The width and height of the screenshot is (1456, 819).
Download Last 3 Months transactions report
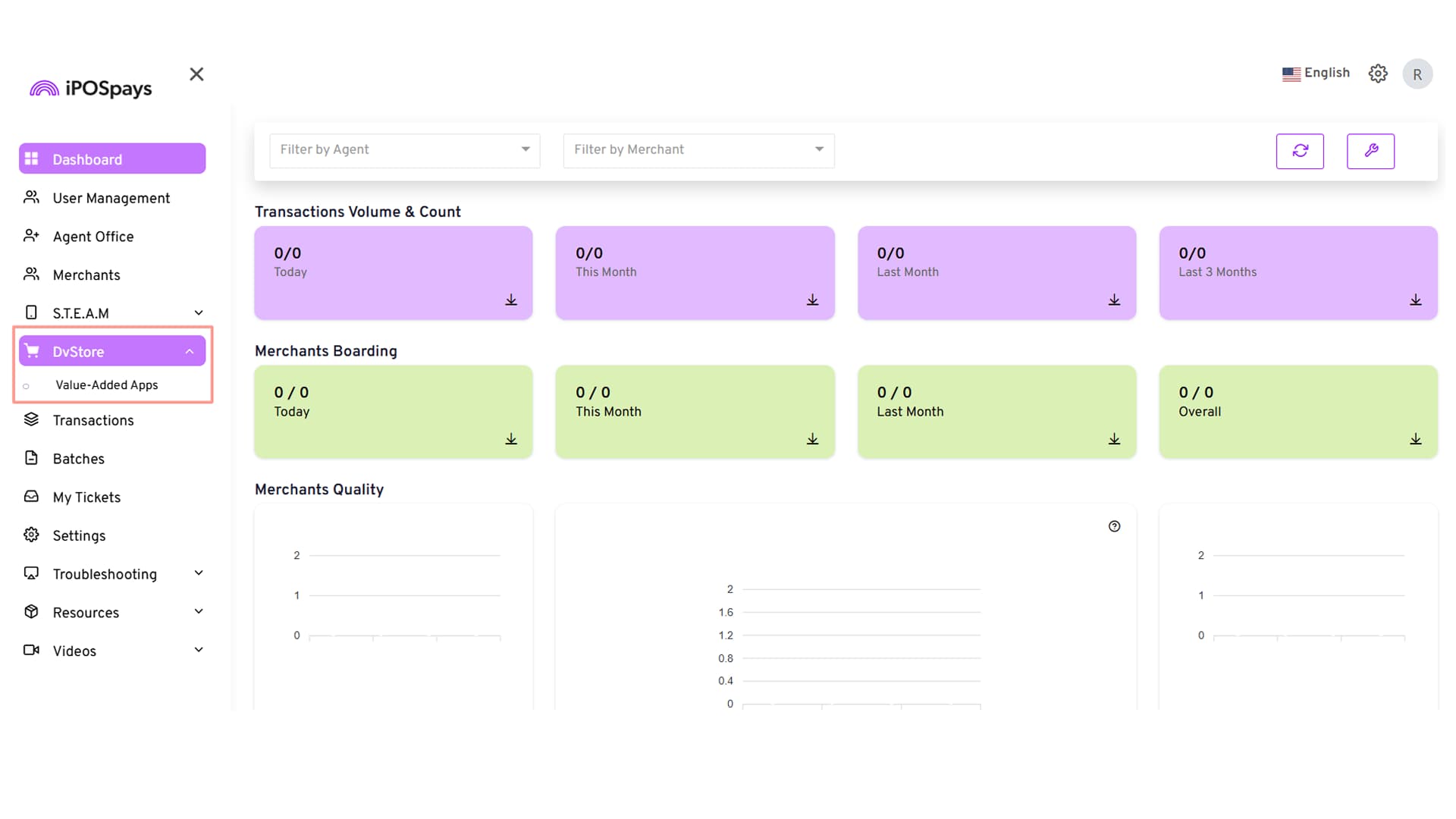[1416, 300]
